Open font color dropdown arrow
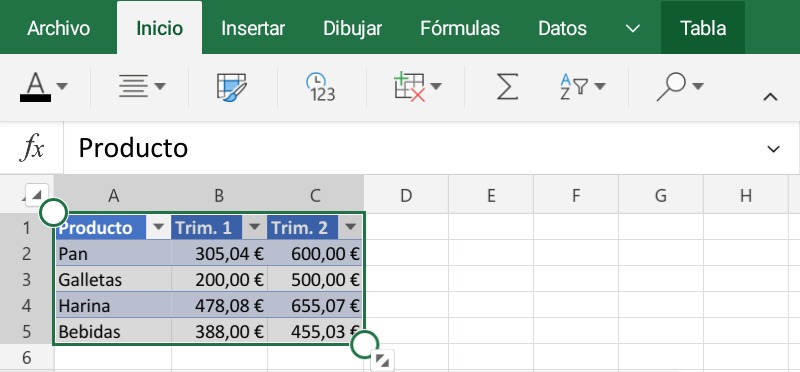 [x=62, y=86]
